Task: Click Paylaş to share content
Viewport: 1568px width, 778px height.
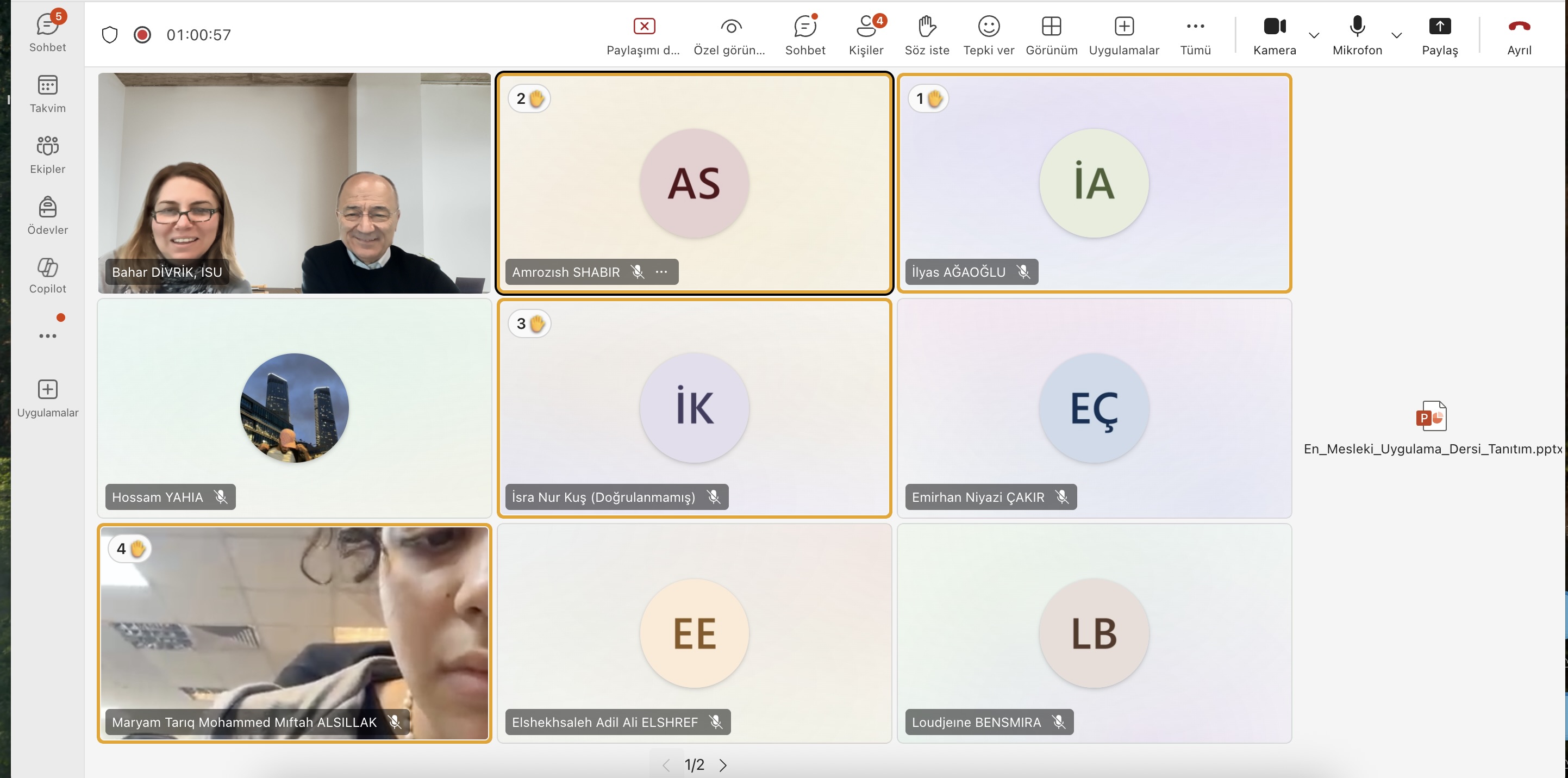Action: [x=1440, y=35]
